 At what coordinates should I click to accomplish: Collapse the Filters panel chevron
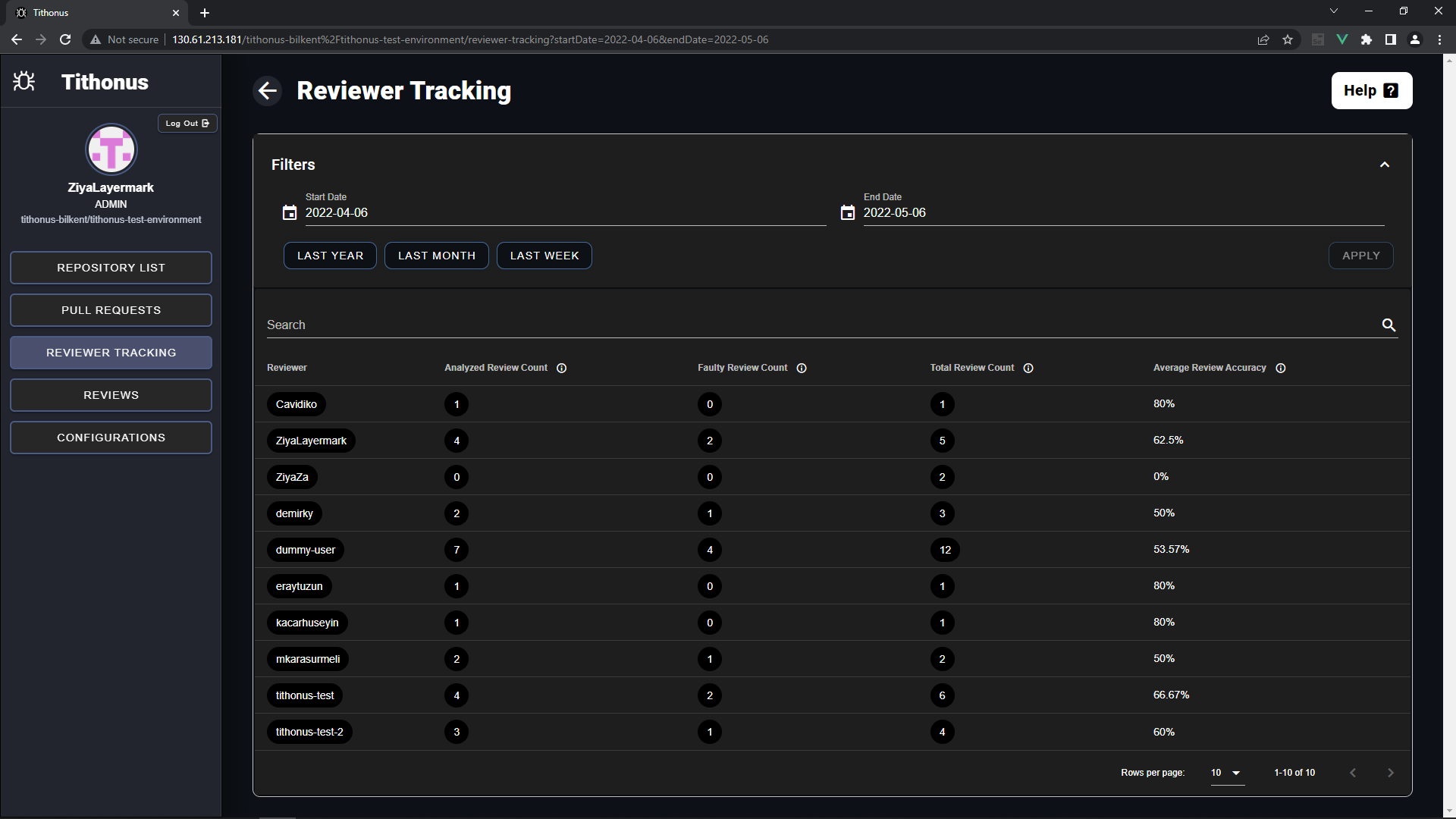(x=1385, y=165)
